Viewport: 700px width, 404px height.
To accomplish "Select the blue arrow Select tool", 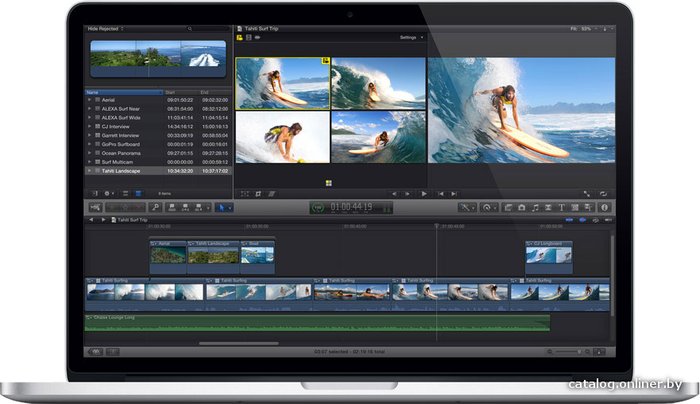I will pyautogui.click(x=221, y=208).
